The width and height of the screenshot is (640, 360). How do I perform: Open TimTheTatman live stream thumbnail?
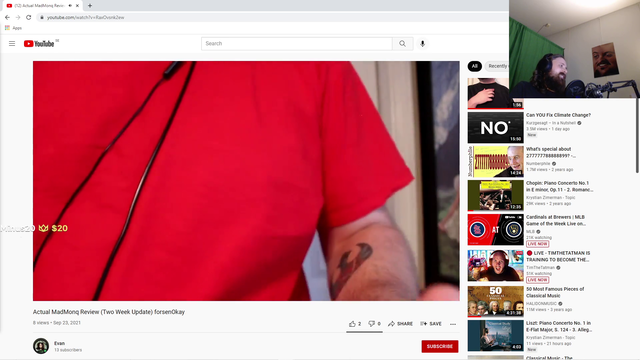496,265
